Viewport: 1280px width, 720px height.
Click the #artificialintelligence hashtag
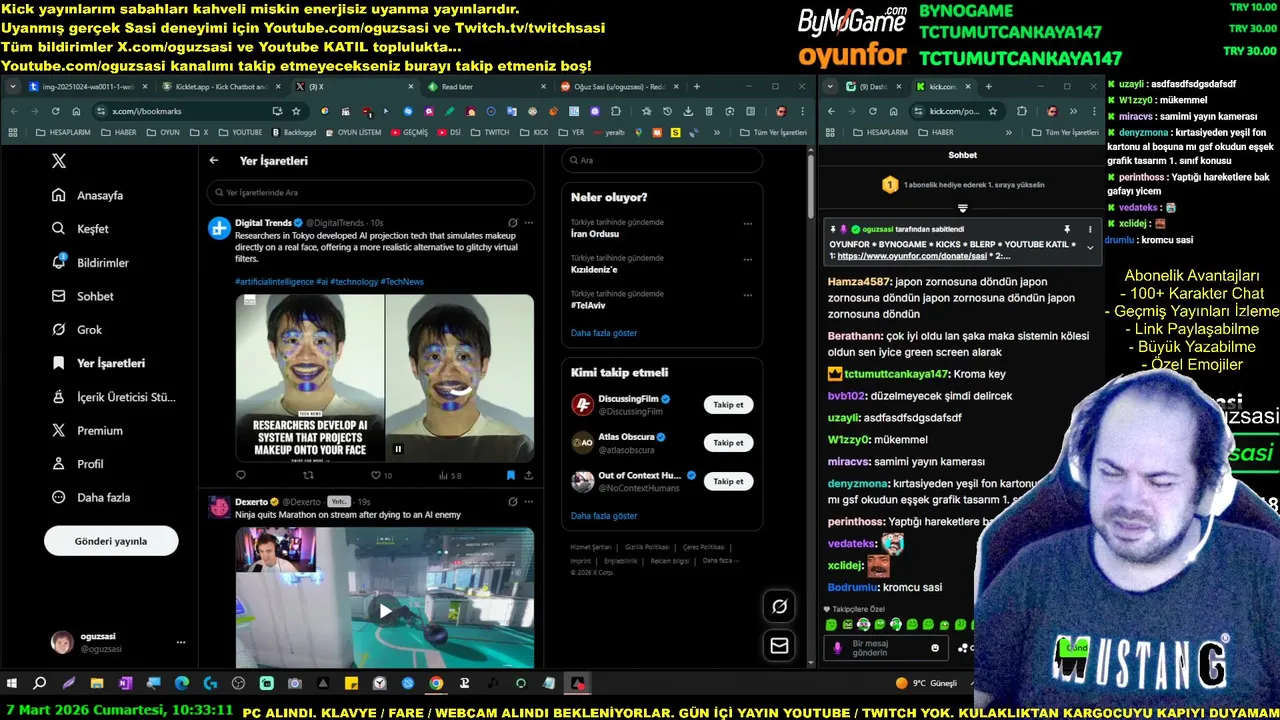274,282
